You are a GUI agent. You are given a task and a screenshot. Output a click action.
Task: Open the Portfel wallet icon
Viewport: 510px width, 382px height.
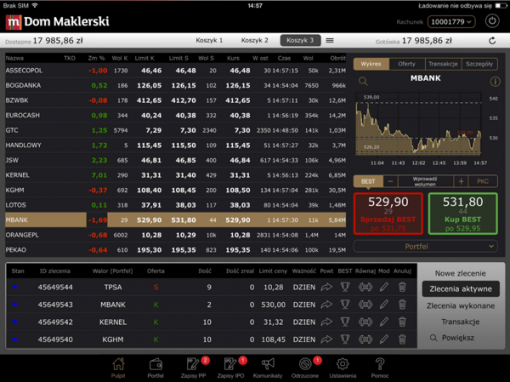click(x=155, y=368)
